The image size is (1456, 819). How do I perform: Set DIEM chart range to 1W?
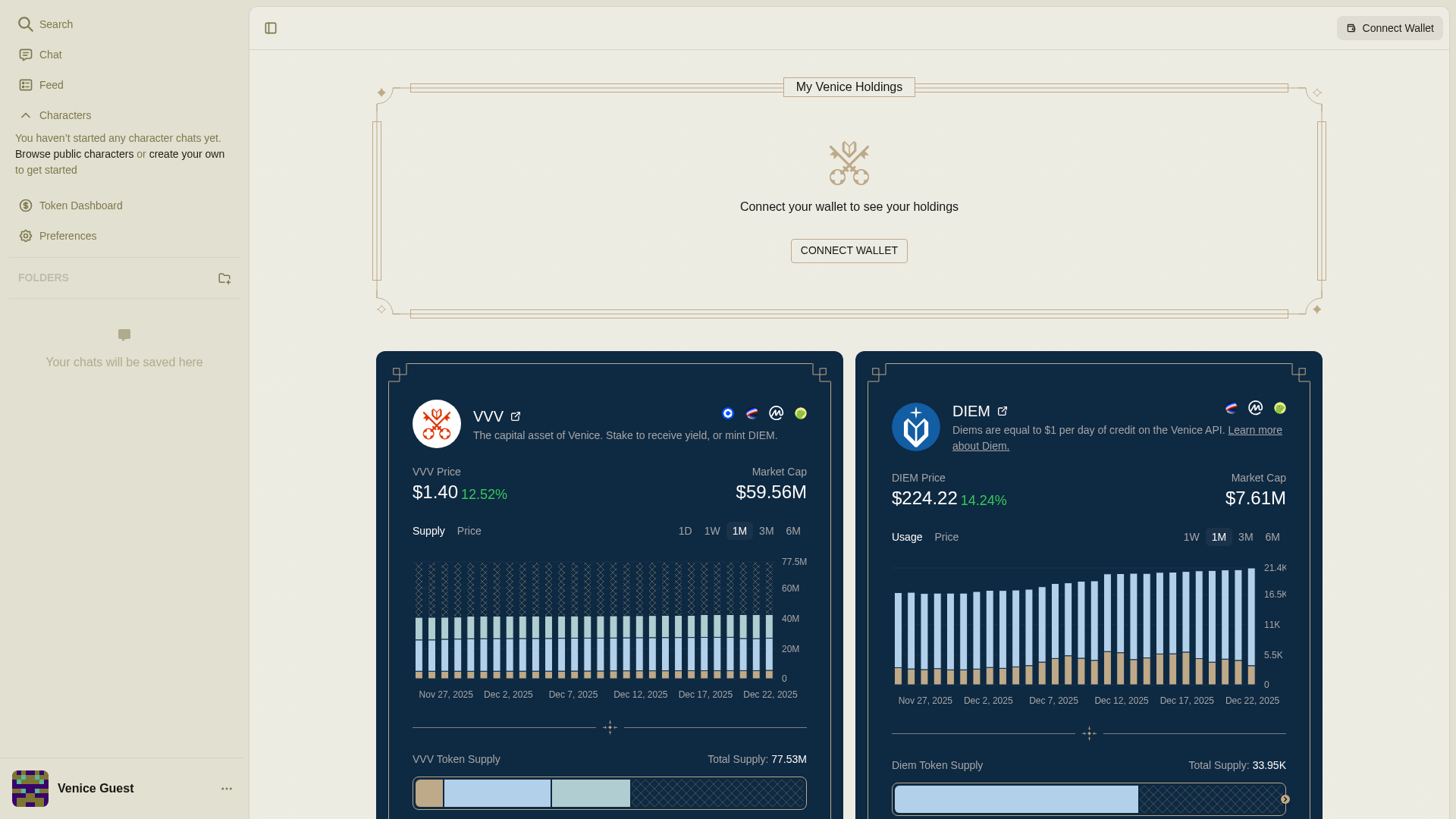pyautogui.click(x=1191, y=537)
